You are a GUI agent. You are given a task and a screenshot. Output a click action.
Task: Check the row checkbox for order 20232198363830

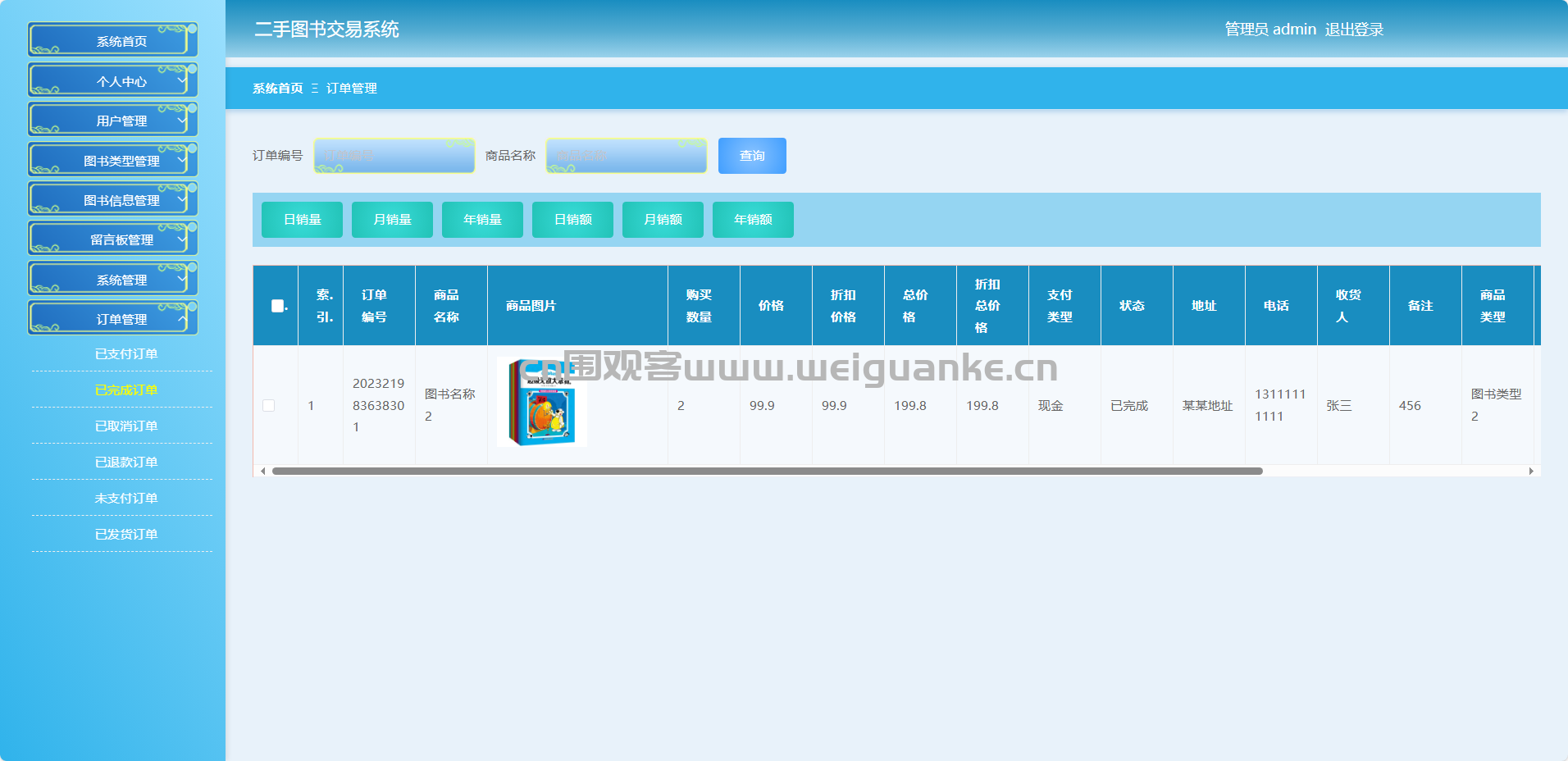268,405
